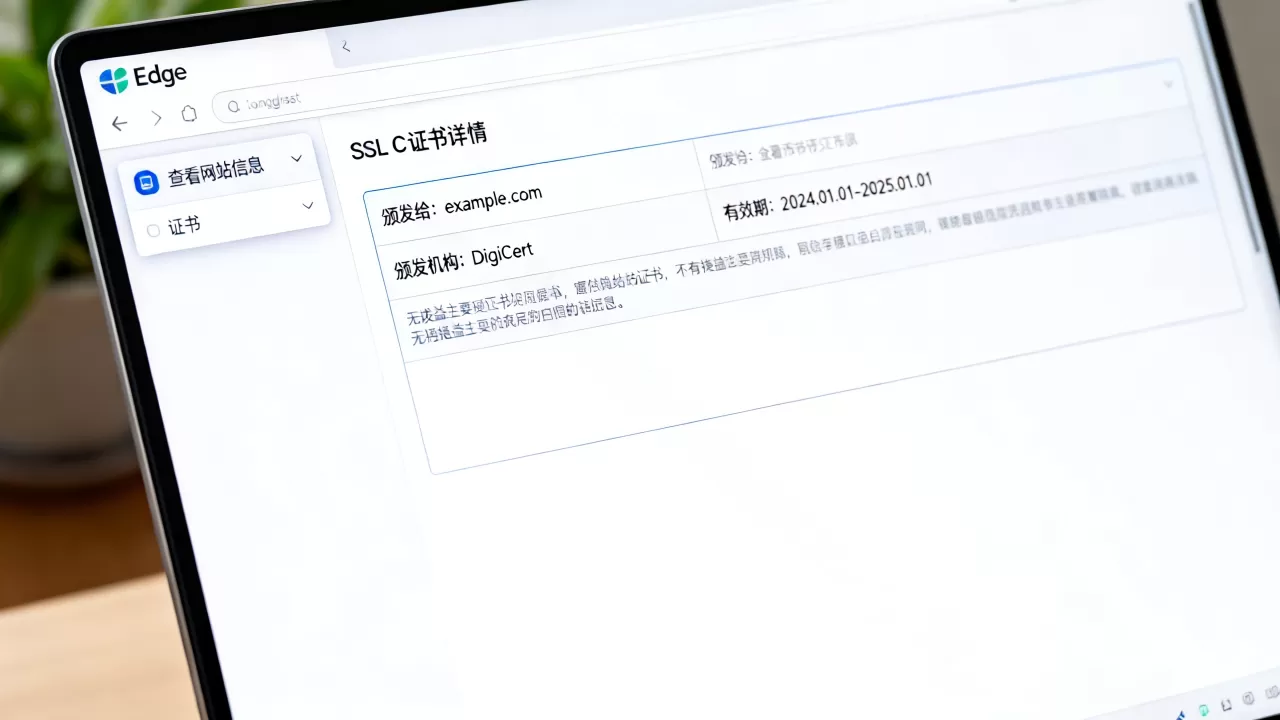Click the home icon beside the address bar
This screenshot has height=720, width=1280.
[189, 113]
